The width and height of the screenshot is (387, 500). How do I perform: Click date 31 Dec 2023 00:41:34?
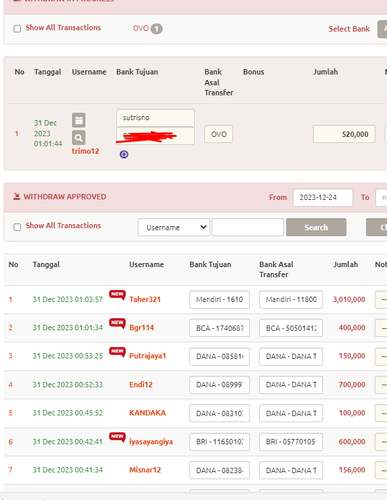68,470
